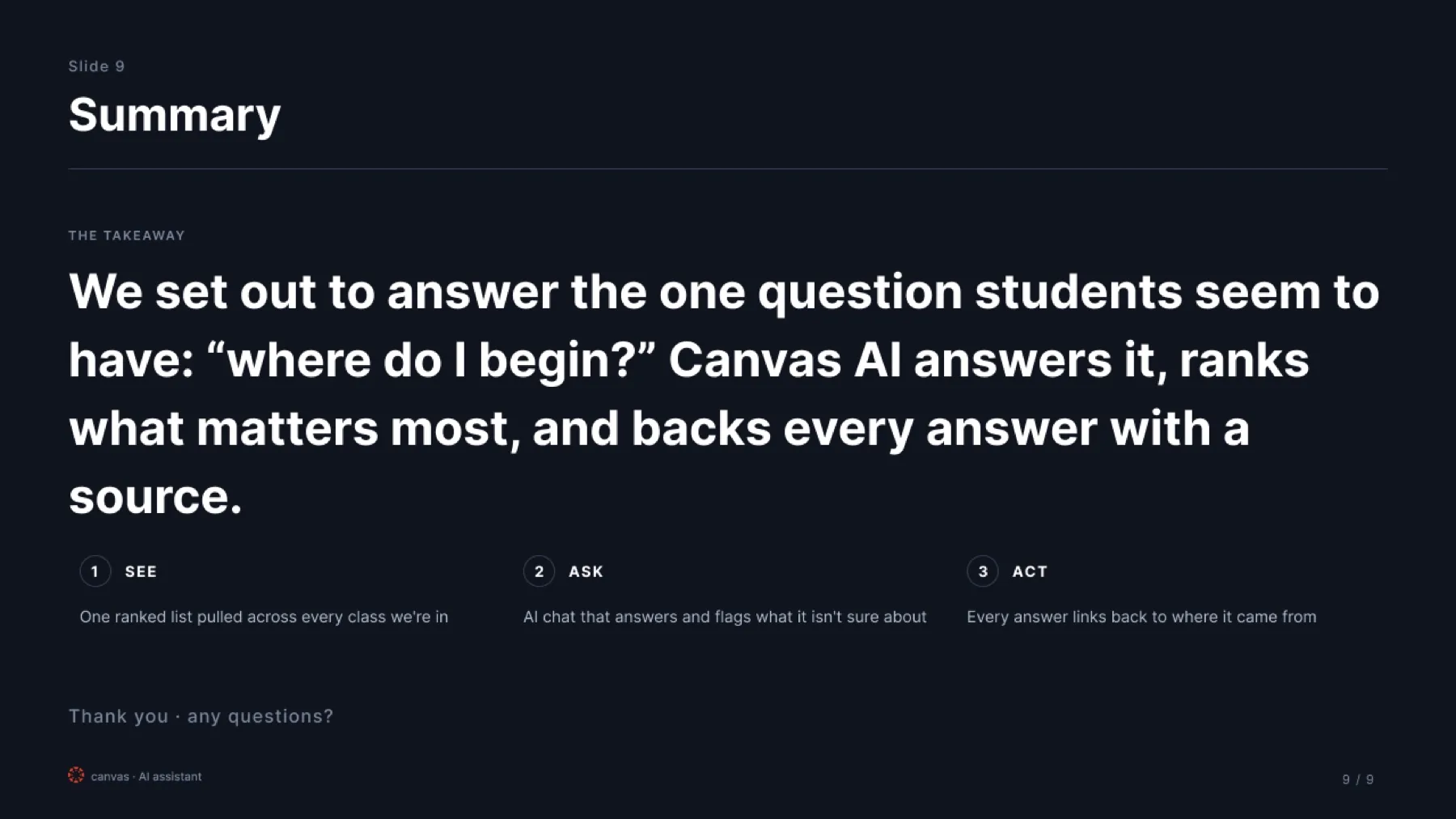This screenshot has height=819, width=1456.
Task: Click the SEE step label
Action: click(141, 571)
